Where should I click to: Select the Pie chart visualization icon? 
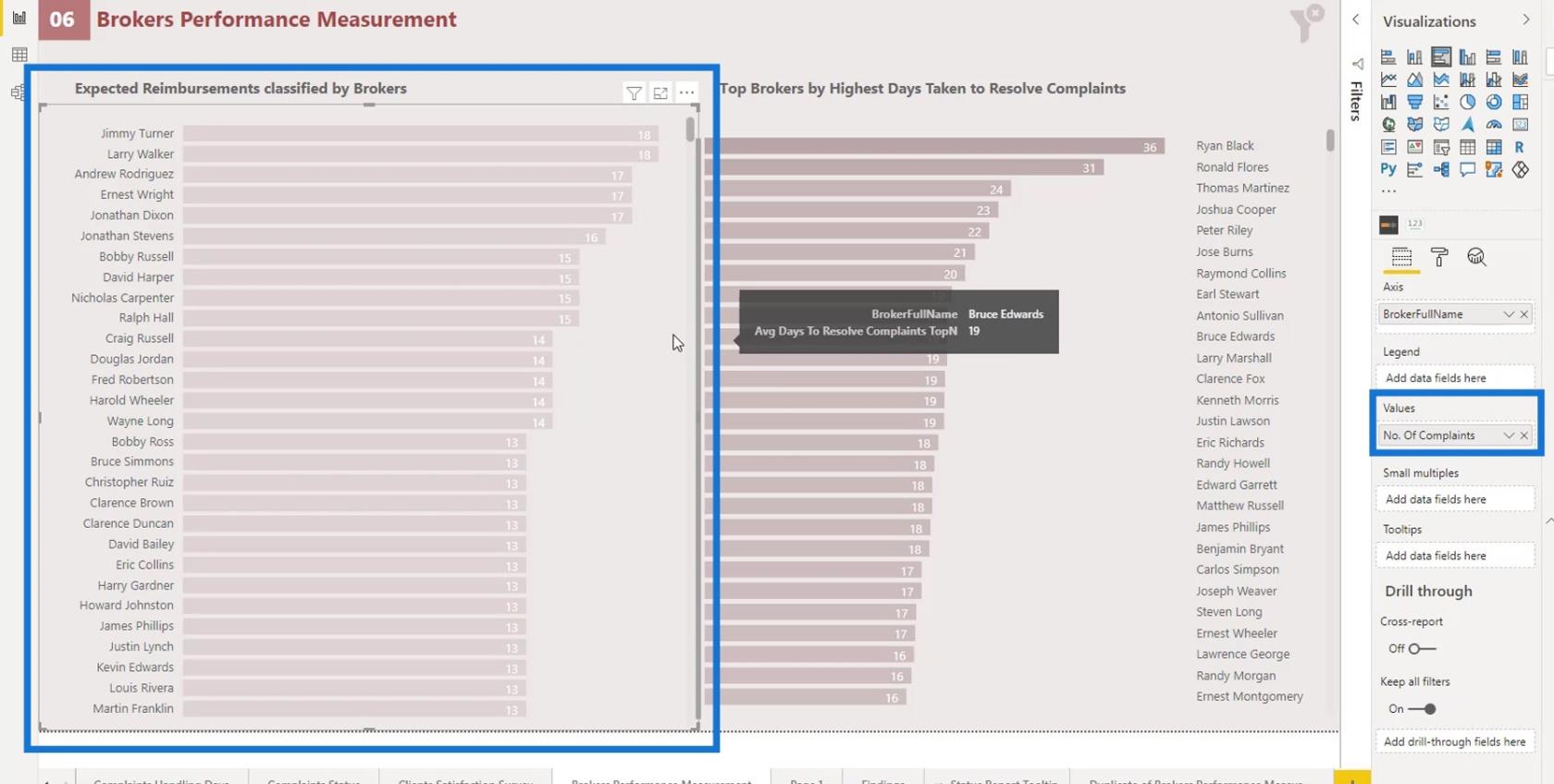pyautogui.click(x=1467, y=102)
